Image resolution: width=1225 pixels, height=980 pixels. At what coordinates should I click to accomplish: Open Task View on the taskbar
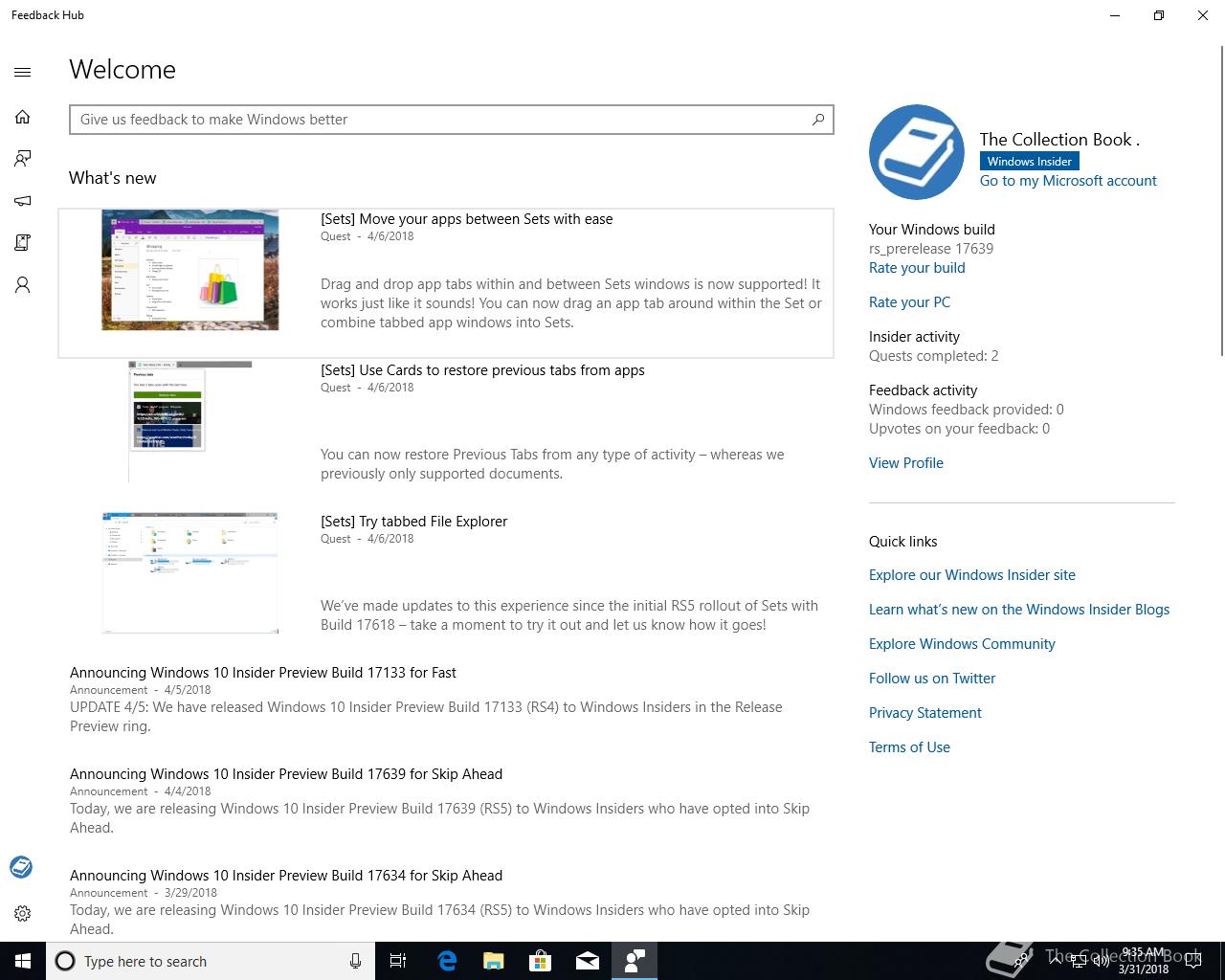[x=398, y=961]
